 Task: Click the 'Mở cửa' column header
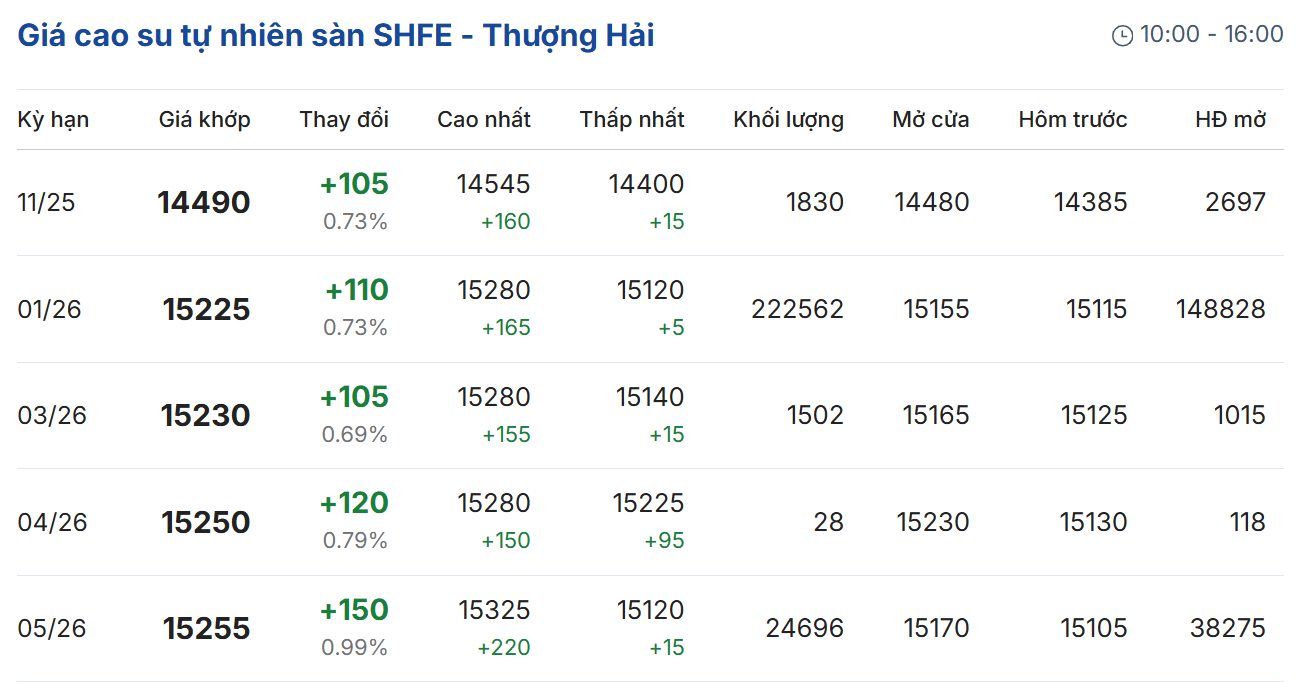click(x=931, y=120)
